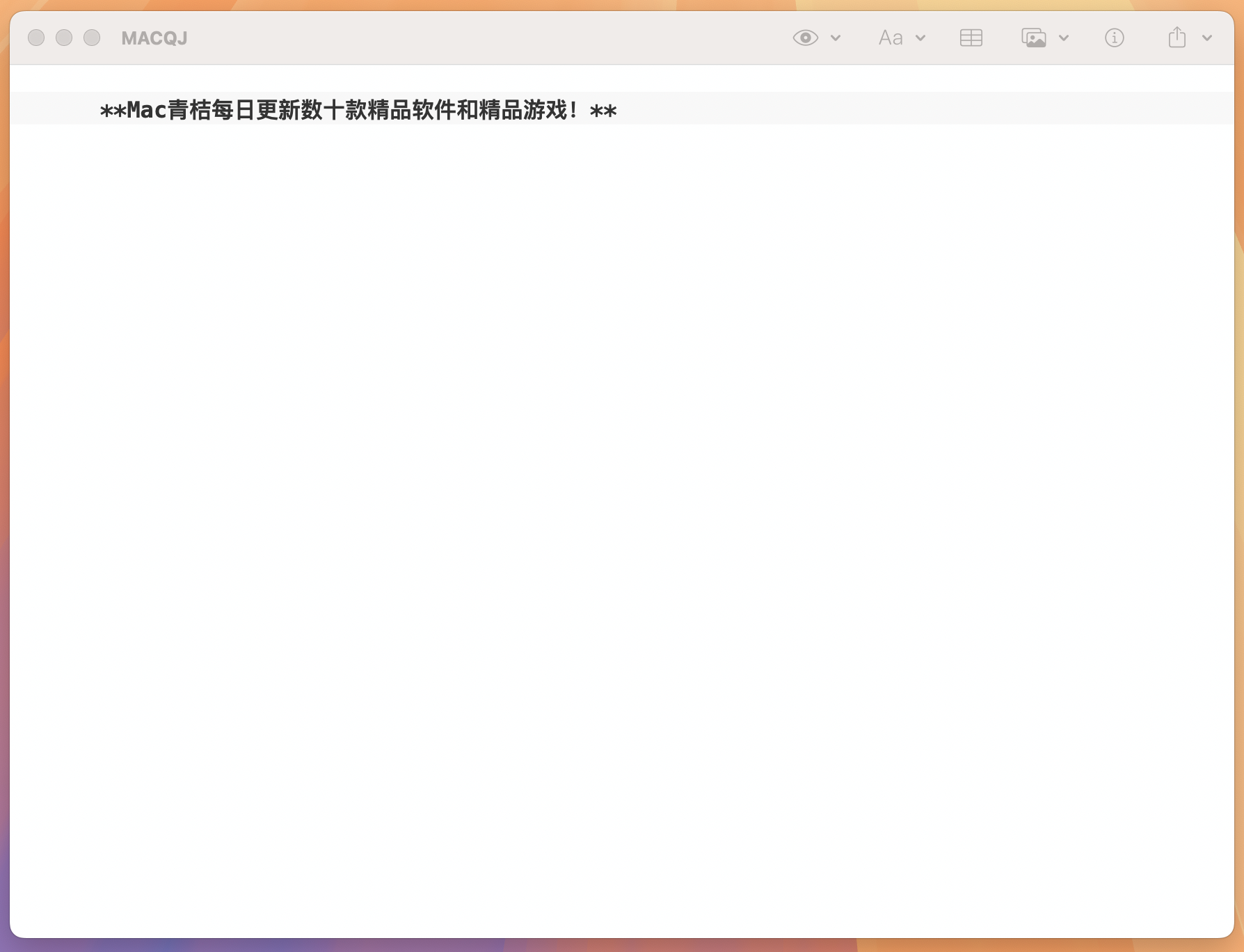1244x952 pixels.
Task: Expand the dropdown beside the eye icon
Action: point(835,39)
